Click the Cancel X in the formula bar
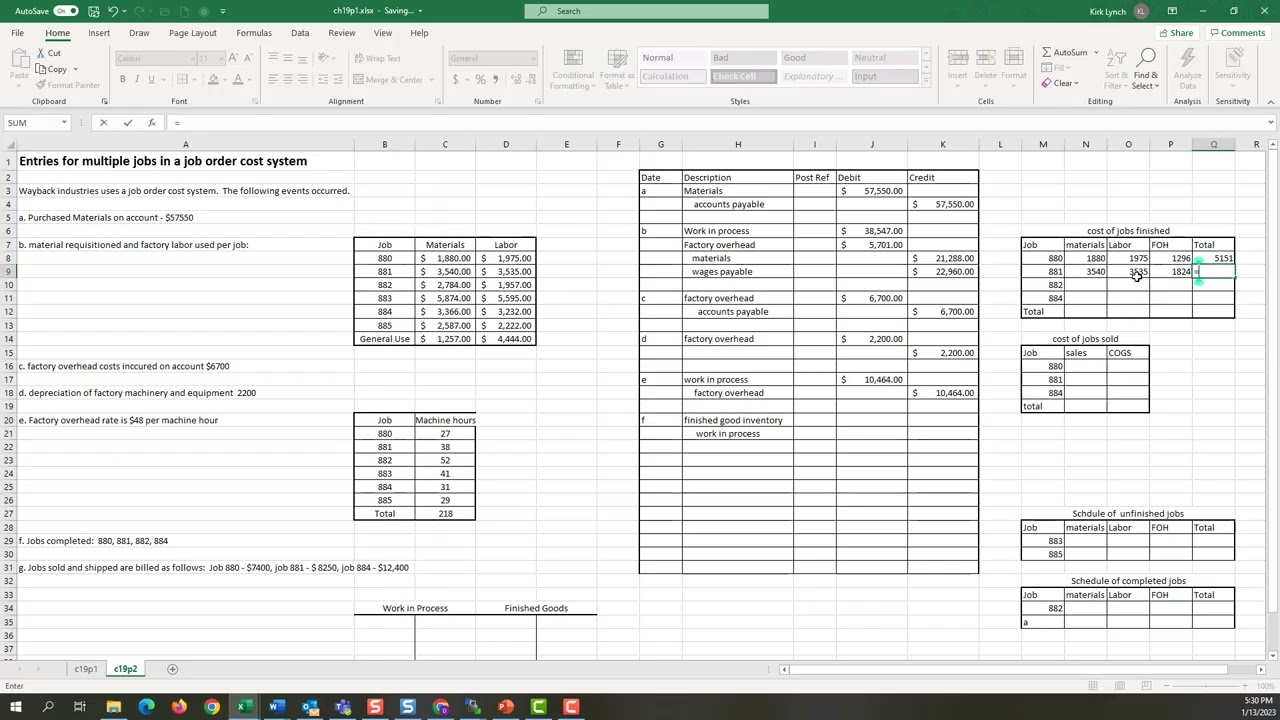This screenshot has height=720, width=1280. coord(103,123)
